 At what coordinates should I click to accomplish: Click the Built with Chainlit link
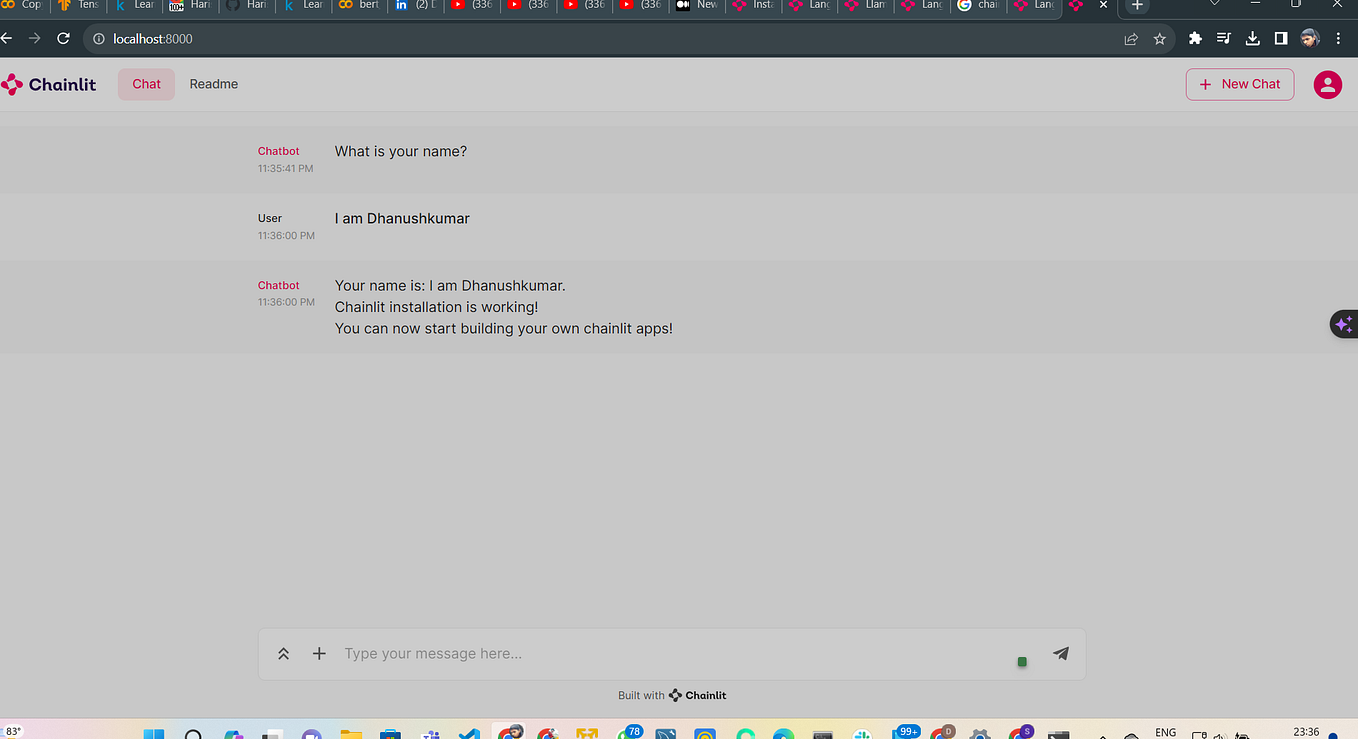click(x=672, y=695)
